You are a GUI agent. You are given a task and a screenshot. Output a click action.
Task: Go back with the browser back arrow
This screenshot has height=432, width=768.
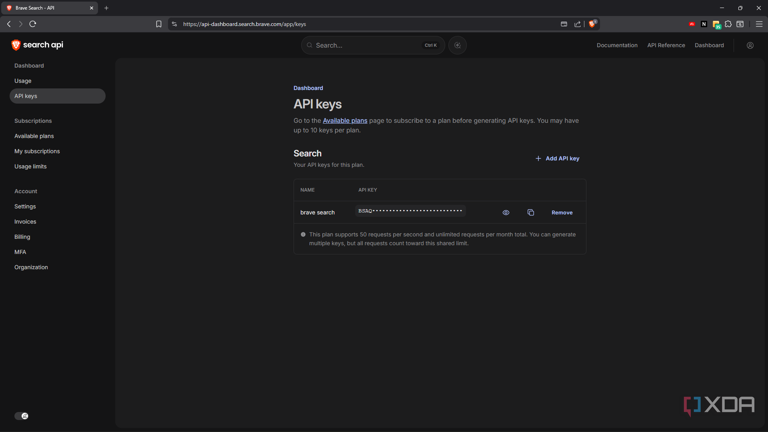point(9,24)
